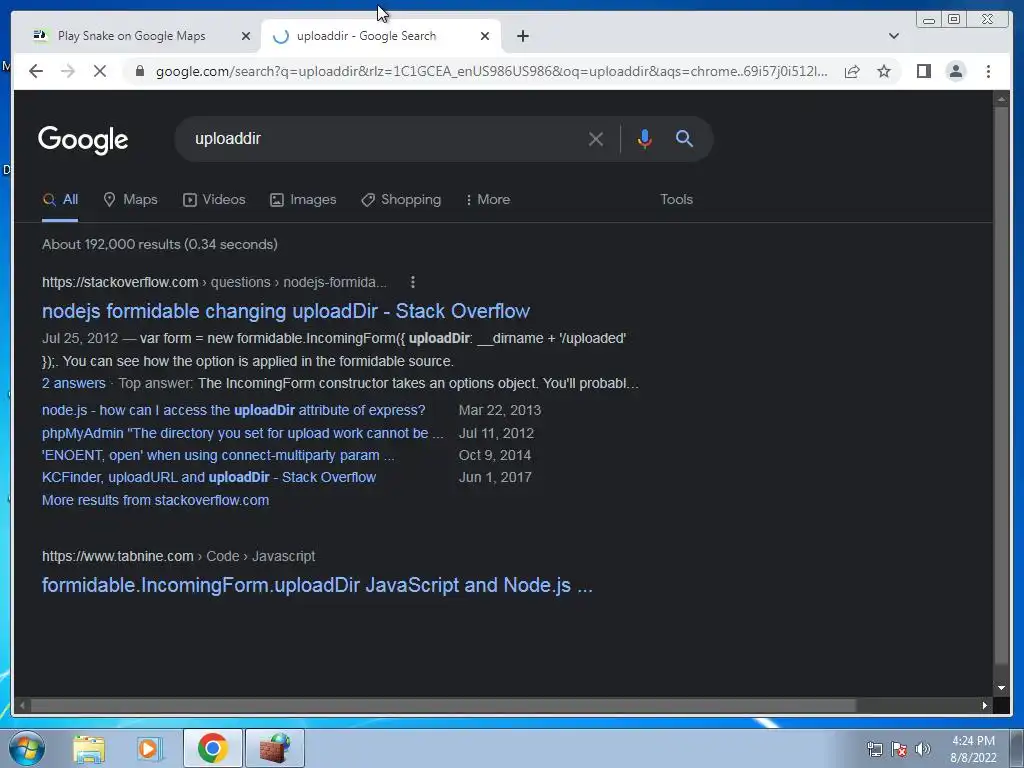Switch to Shopping results
This screenshot has width=1024, height=768.
point(401,200)
